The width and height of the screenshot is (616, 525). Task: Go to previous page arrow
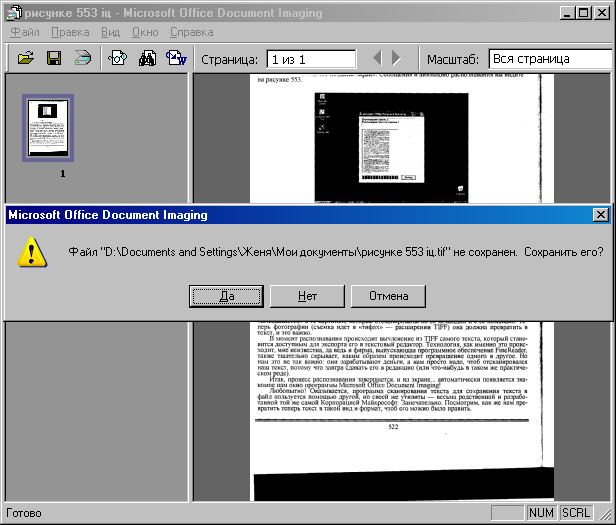click(378, 59)
